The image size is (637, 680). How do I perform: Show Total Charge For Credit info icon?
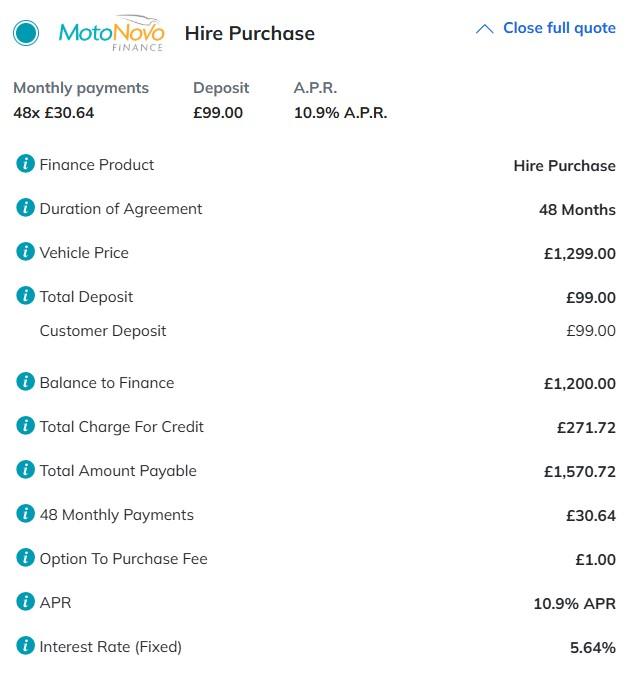(x=25, y=426)
